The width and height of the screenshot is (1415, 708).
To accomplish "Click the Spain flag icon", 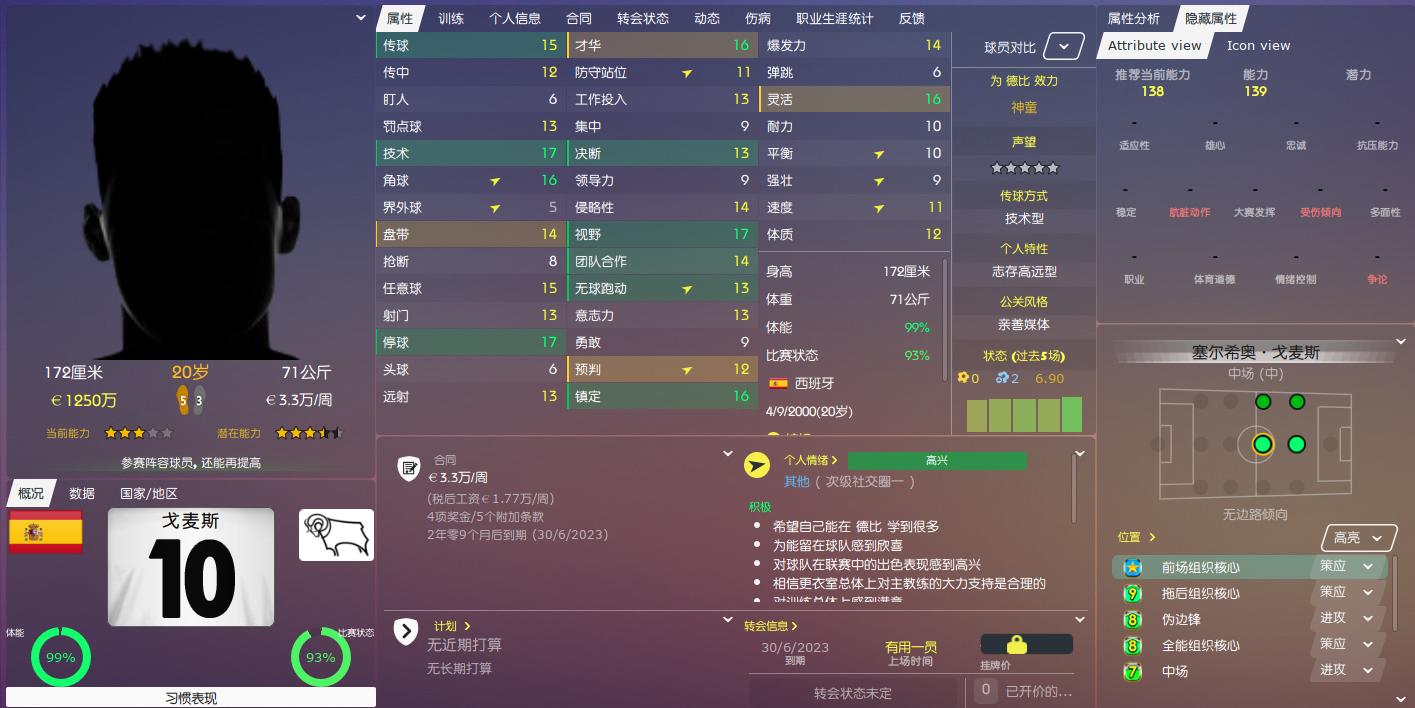I will 46,532.
